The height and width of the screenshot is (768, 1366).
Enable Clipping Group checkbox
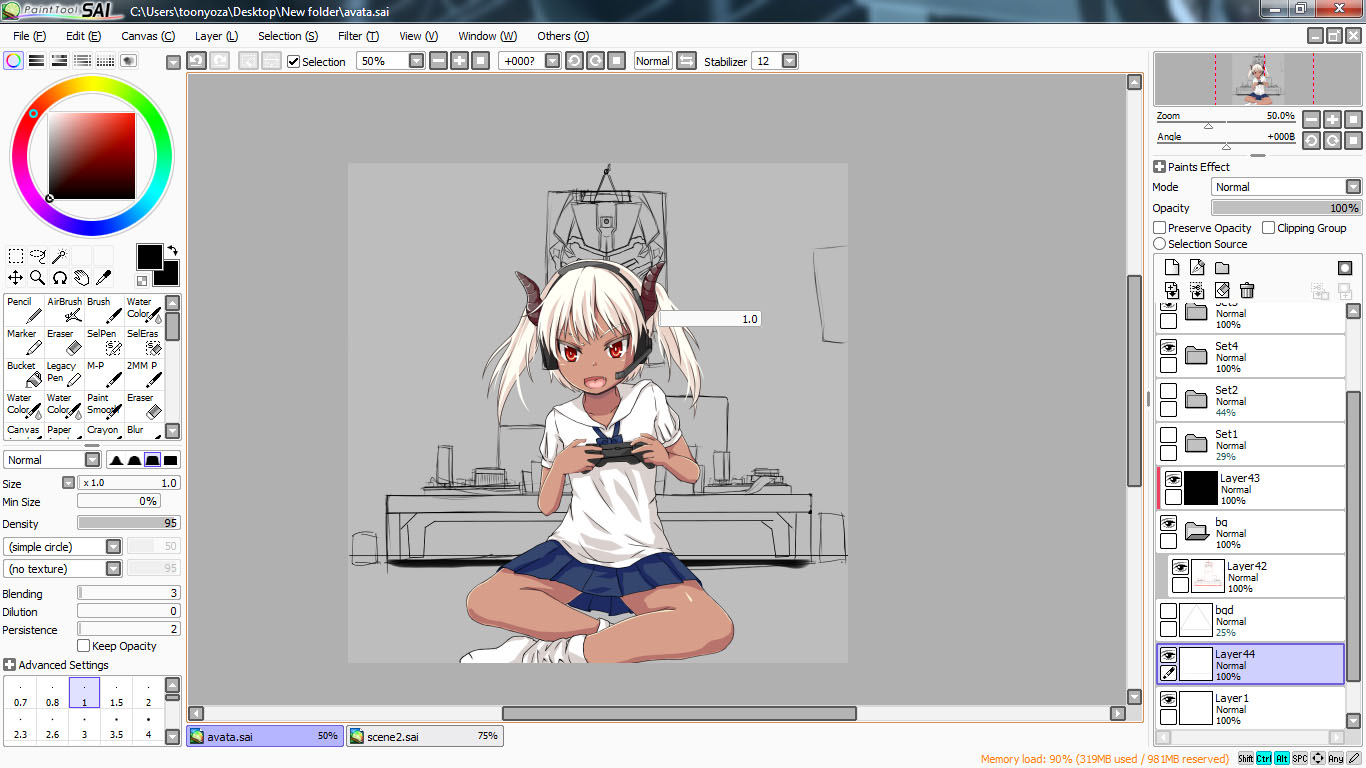click(x=1268, y=228)
